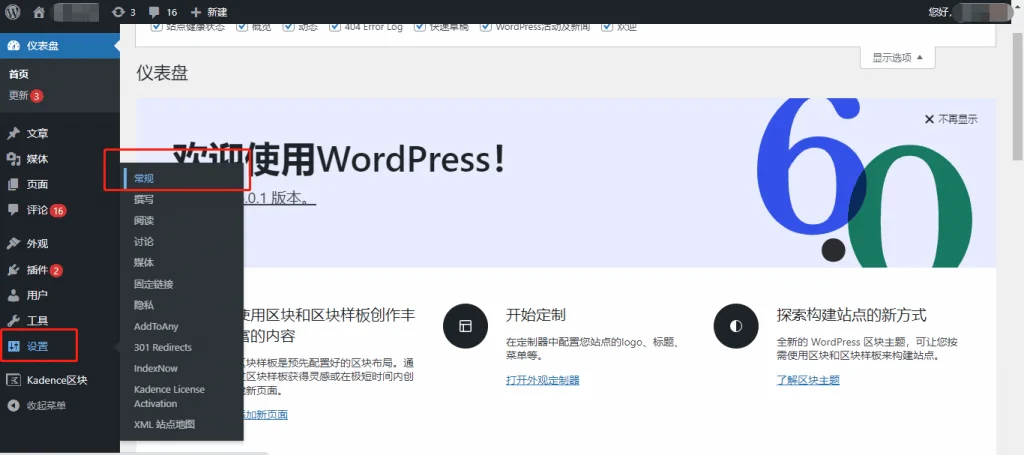This screenshot has height=455, width=1024.
Task: Select 阅读 in settings flyout
Action: tap(144, 221)
